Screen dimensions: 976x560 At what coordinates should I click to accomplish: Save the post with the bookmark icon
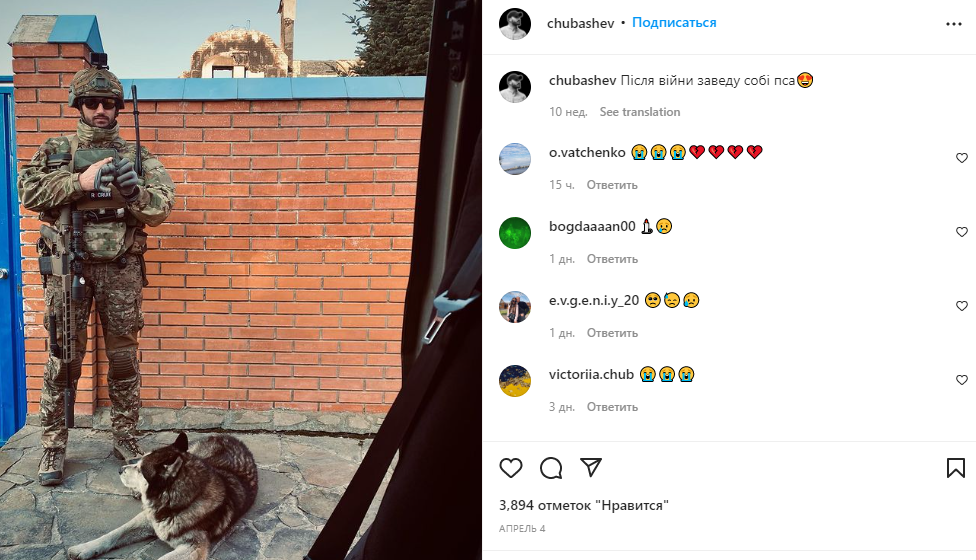pos(955,468)
